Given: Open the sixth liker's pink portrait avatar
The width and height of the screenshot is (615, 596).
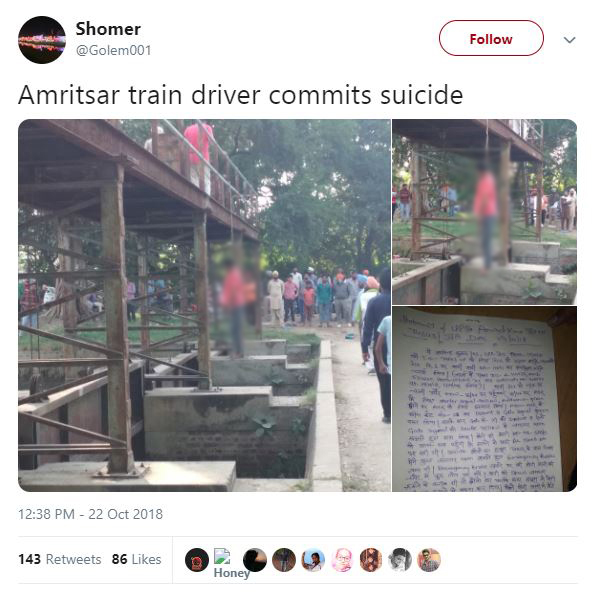Looking at the screenshot, I should click(x=342, y=560).
